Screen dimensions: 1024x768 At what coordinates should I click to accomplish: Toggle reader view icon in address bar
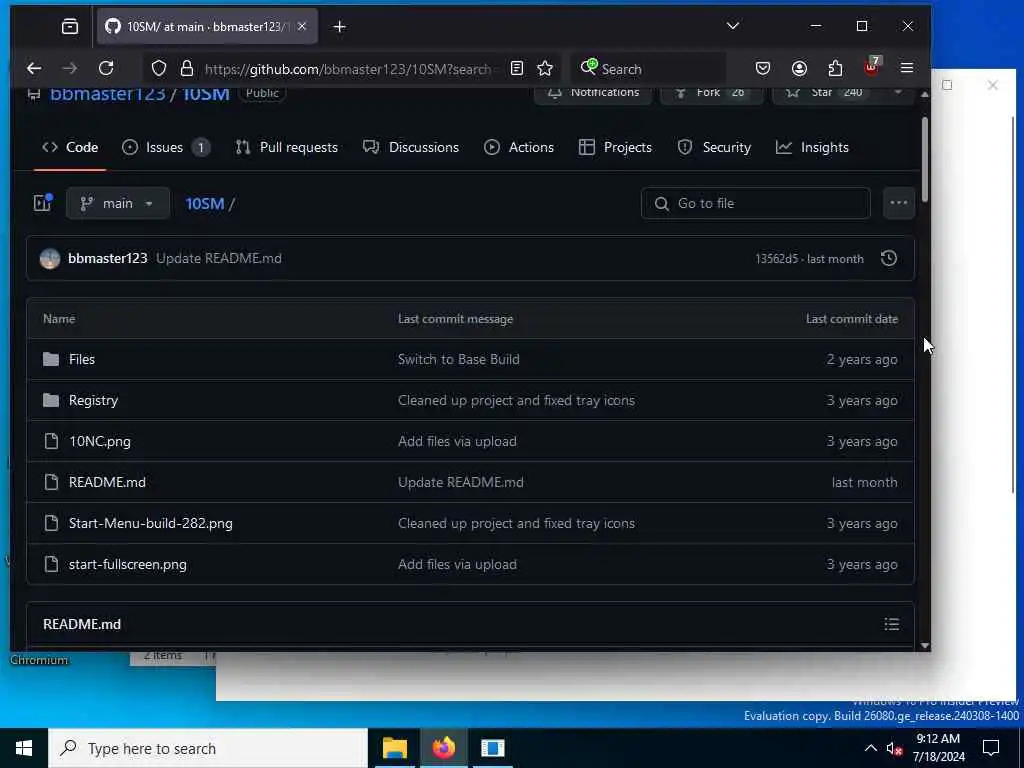[x=517, y=69]
